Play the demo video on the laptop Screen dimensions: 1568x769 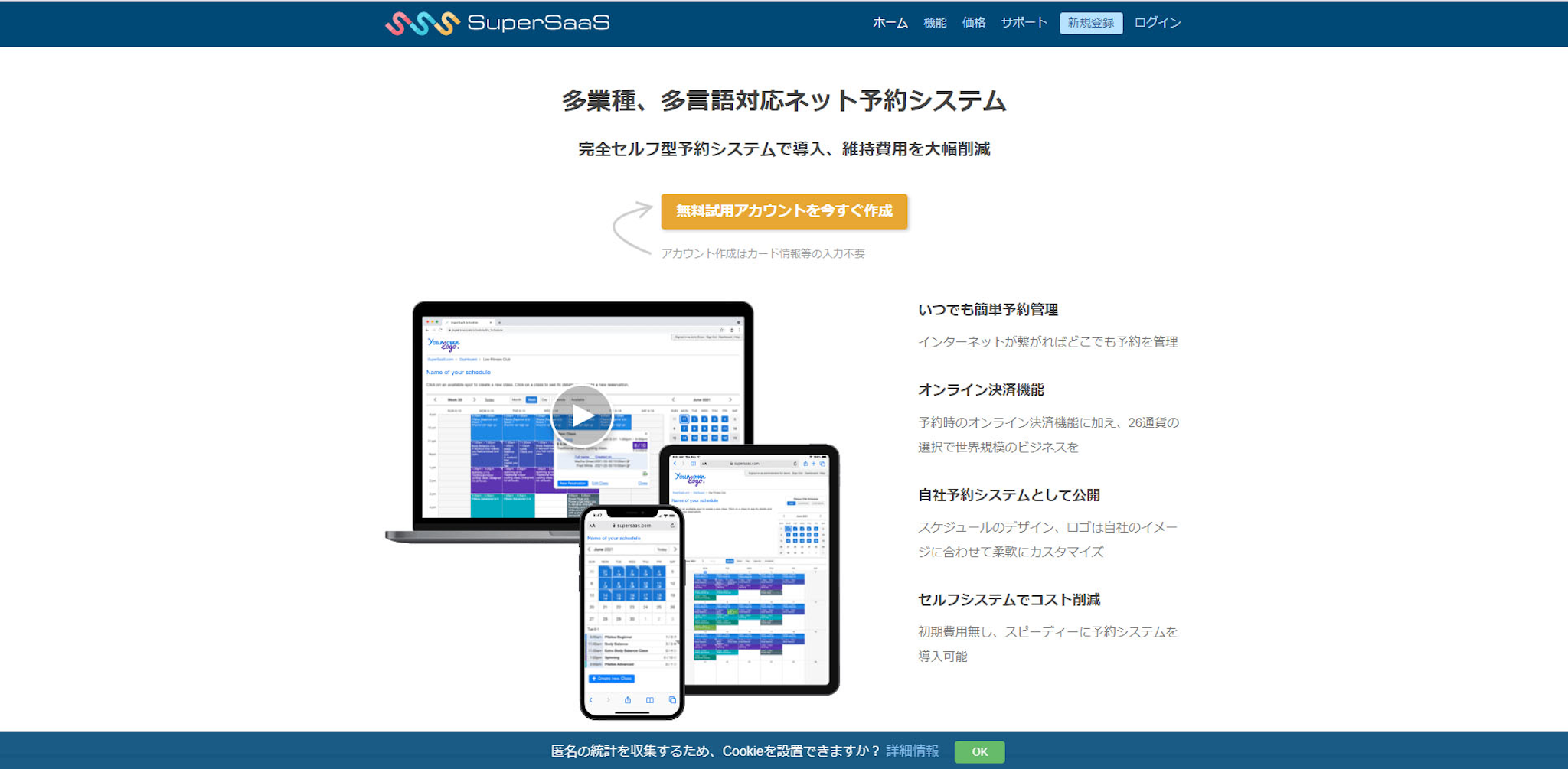(x=582, y=416)
